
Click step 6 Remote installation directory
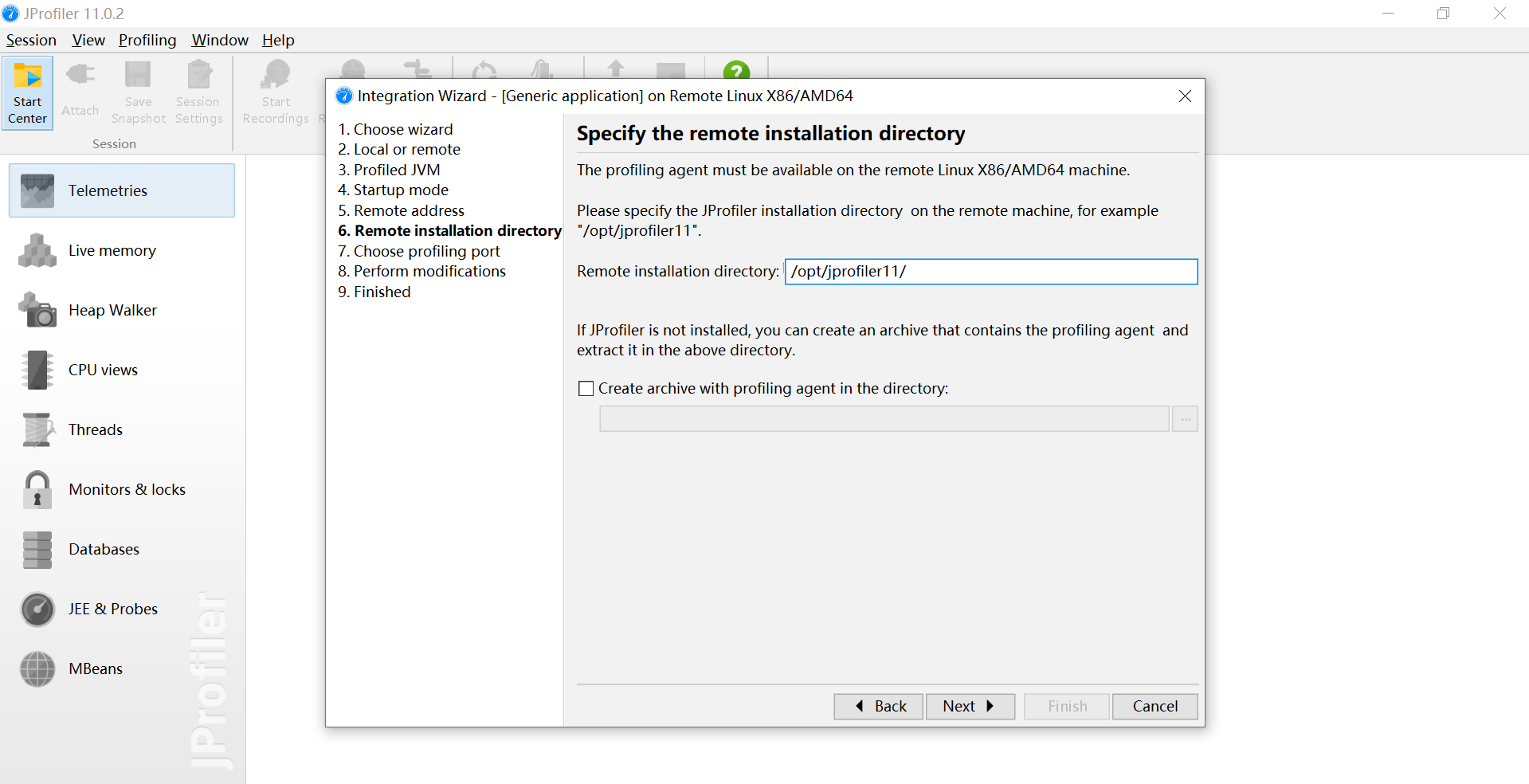click(449, 230)
